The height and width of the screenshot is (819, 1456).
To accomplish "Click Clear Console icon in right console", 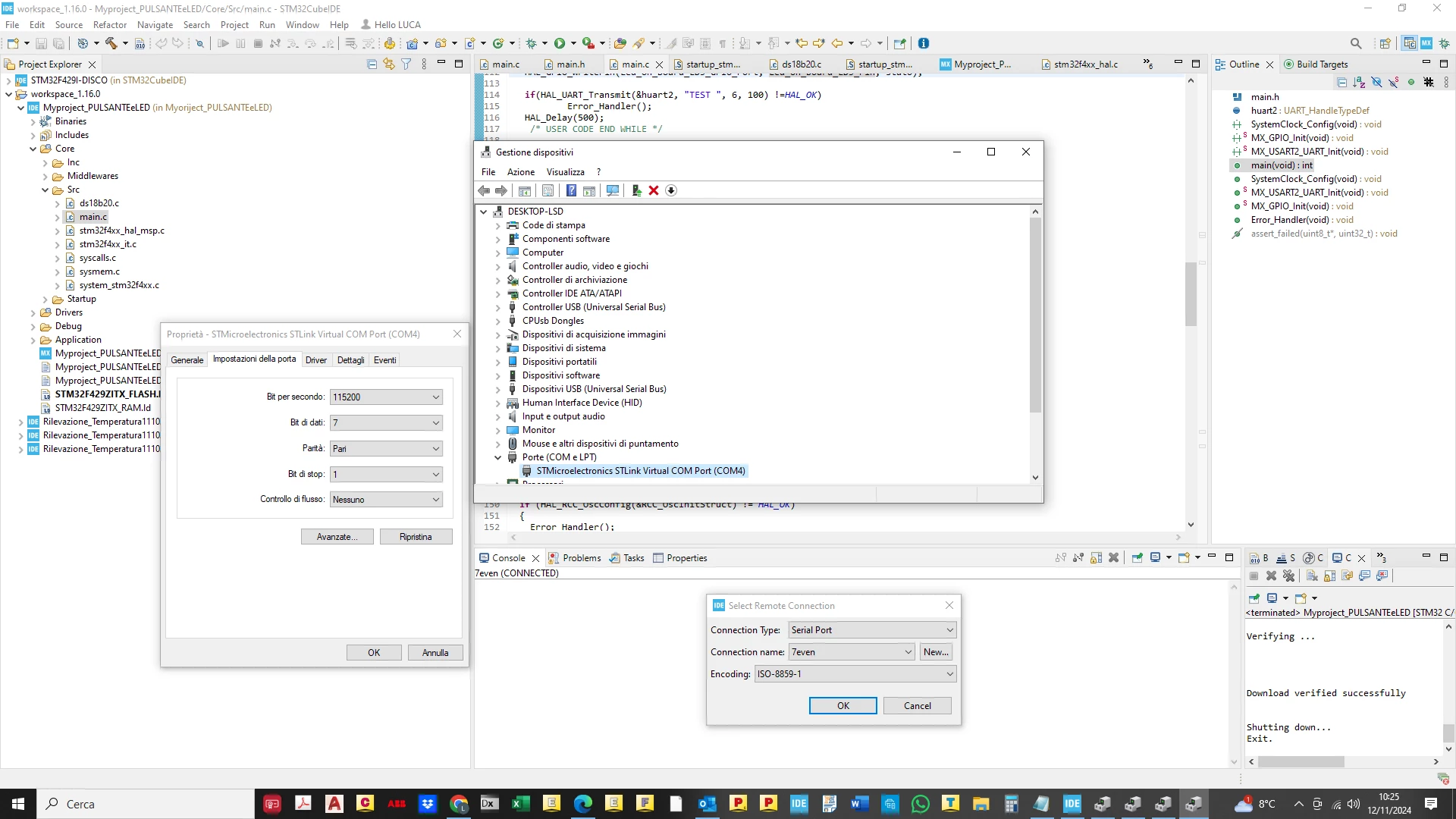I will click(x=1312, y=576).
